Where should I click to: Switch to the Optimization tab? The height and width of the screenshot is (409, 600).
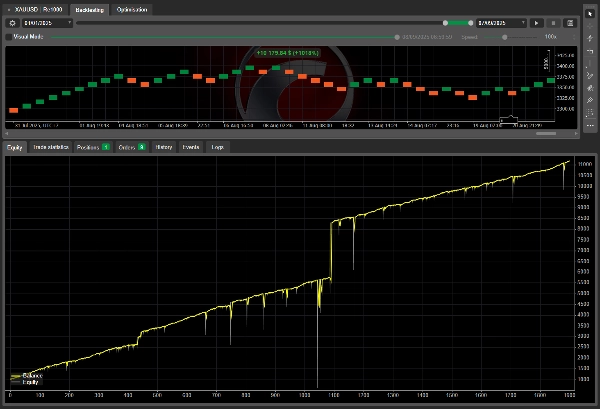135,8
